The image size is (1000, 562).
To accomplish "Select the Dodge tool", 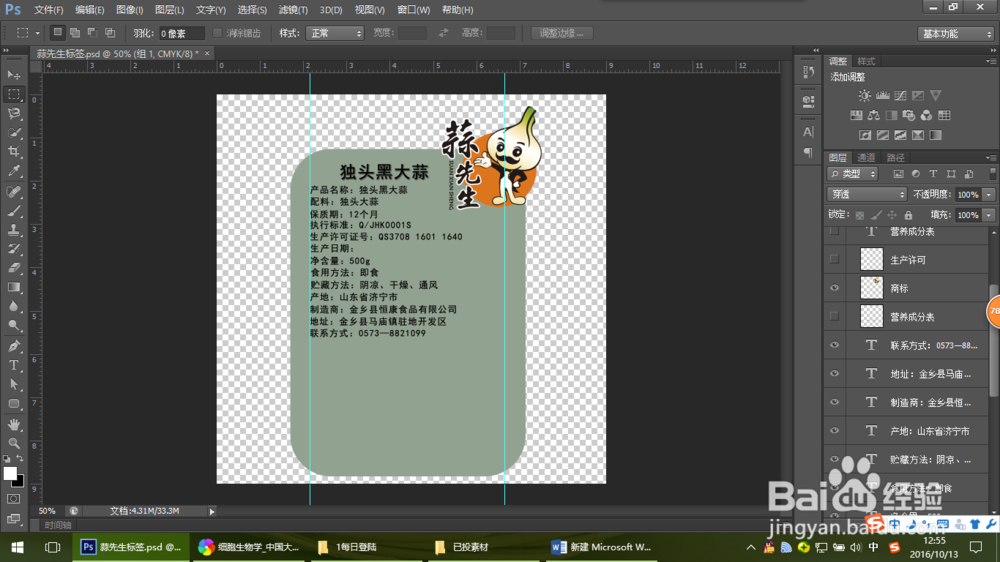I will tap(13, 325).
